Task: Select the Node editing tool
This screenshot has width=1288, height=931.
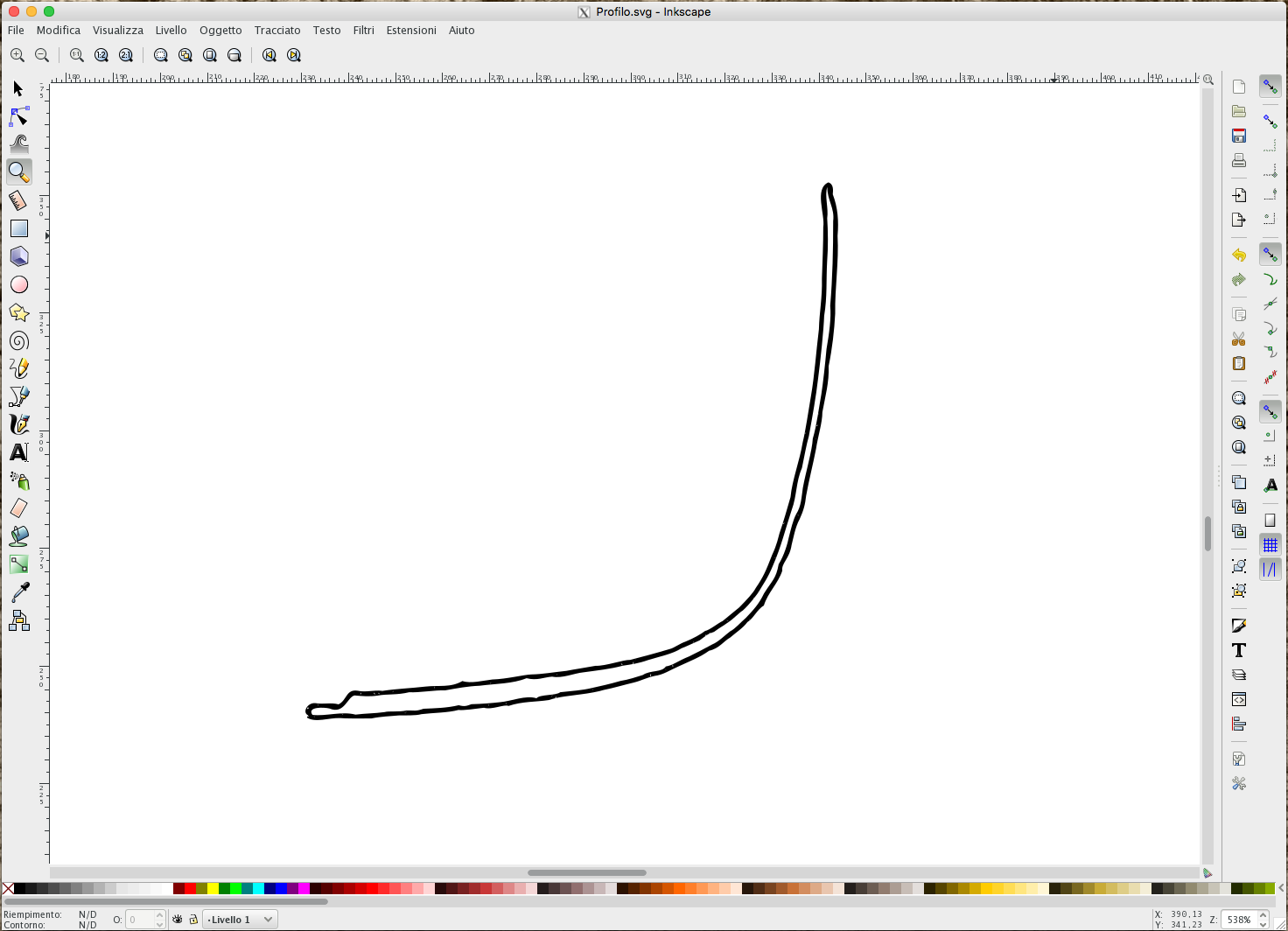Action: coord(18,116)
